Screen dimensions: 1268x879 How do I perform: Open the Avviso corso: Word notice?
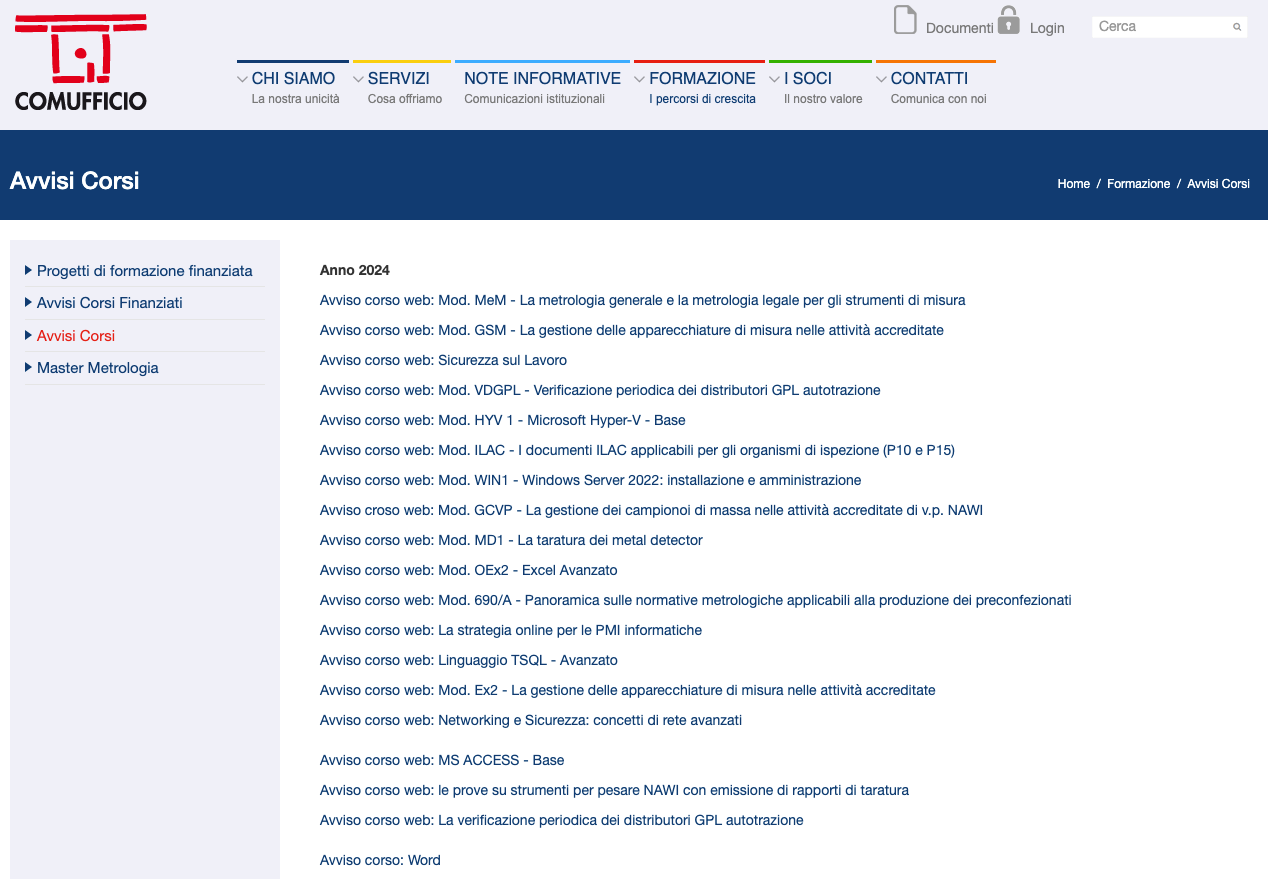(x=380, y=860)
